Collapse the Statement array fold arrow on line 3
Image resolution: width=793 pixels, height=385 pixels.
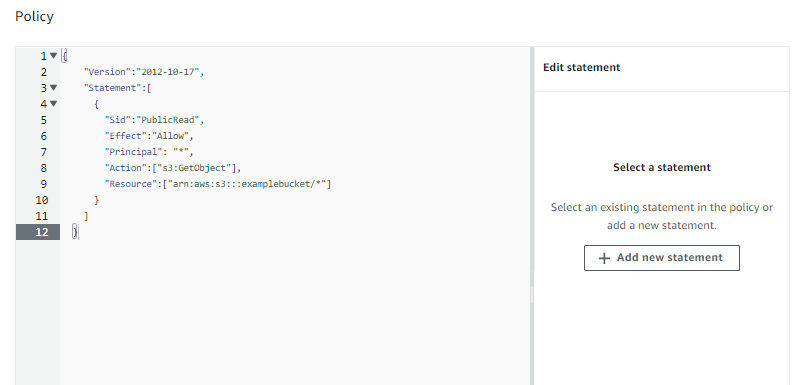point(53,88)
